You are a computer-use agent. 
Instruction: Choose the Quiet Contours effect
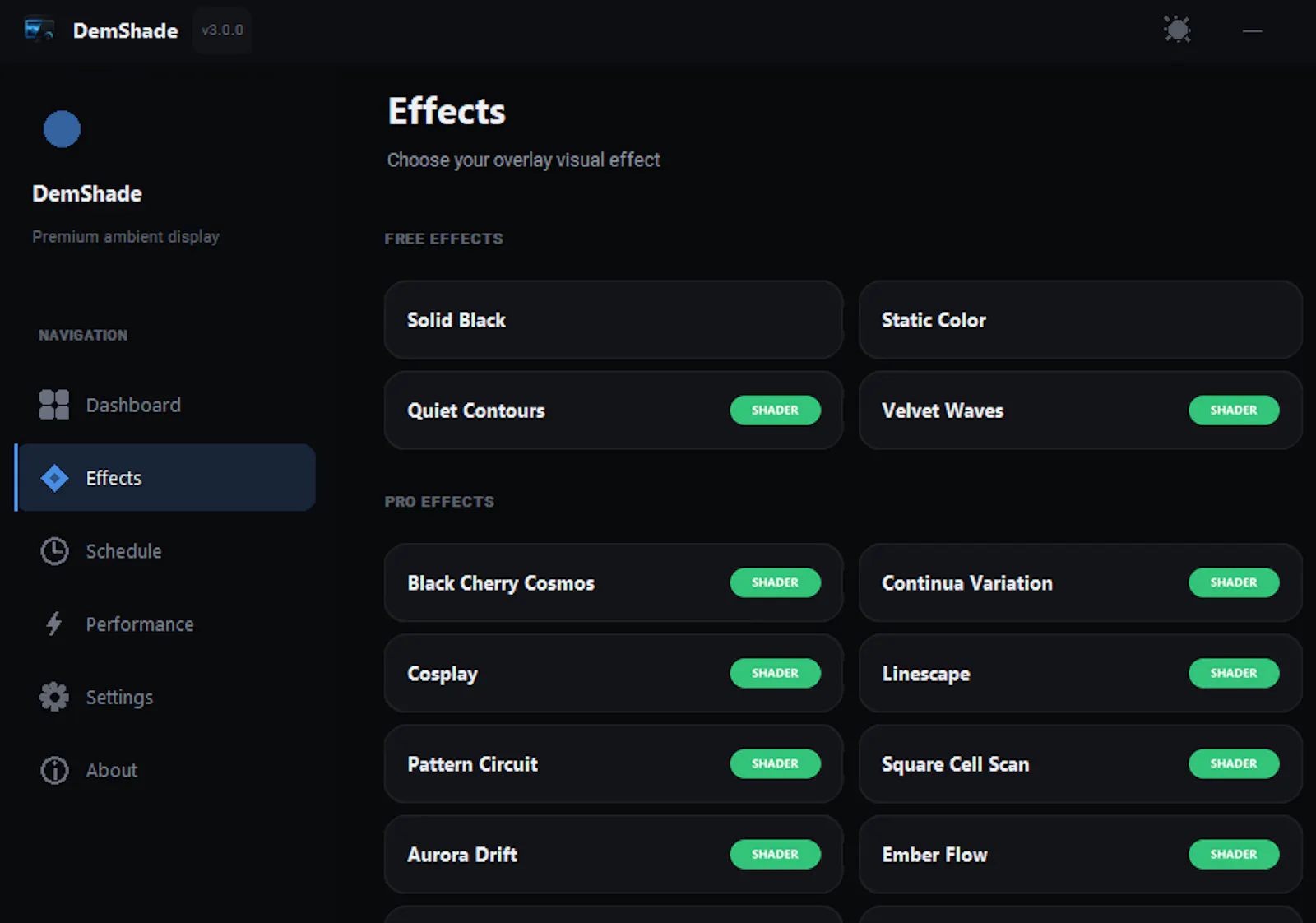(x=614, y=410)
